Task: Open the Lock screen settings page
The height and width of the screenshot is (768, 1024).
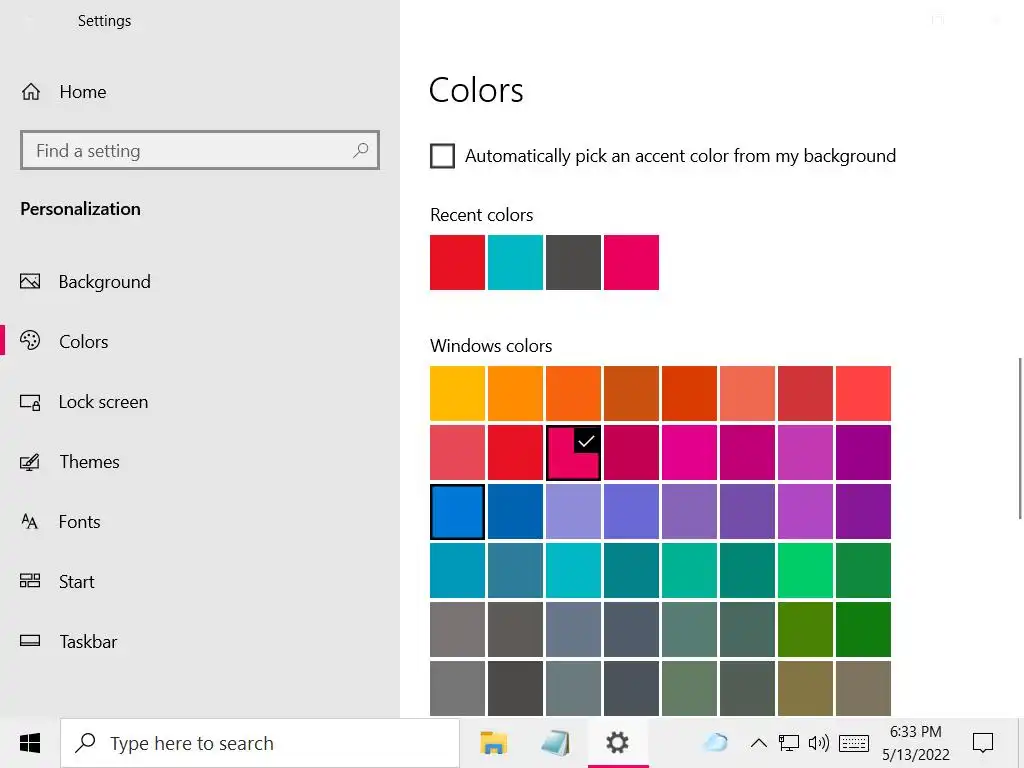Action: tap(103, 402)
